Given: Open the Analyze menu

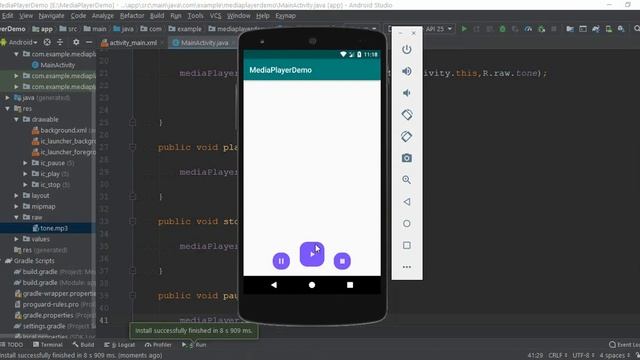Looking at the screenshot, I should (x=103, y=16).
